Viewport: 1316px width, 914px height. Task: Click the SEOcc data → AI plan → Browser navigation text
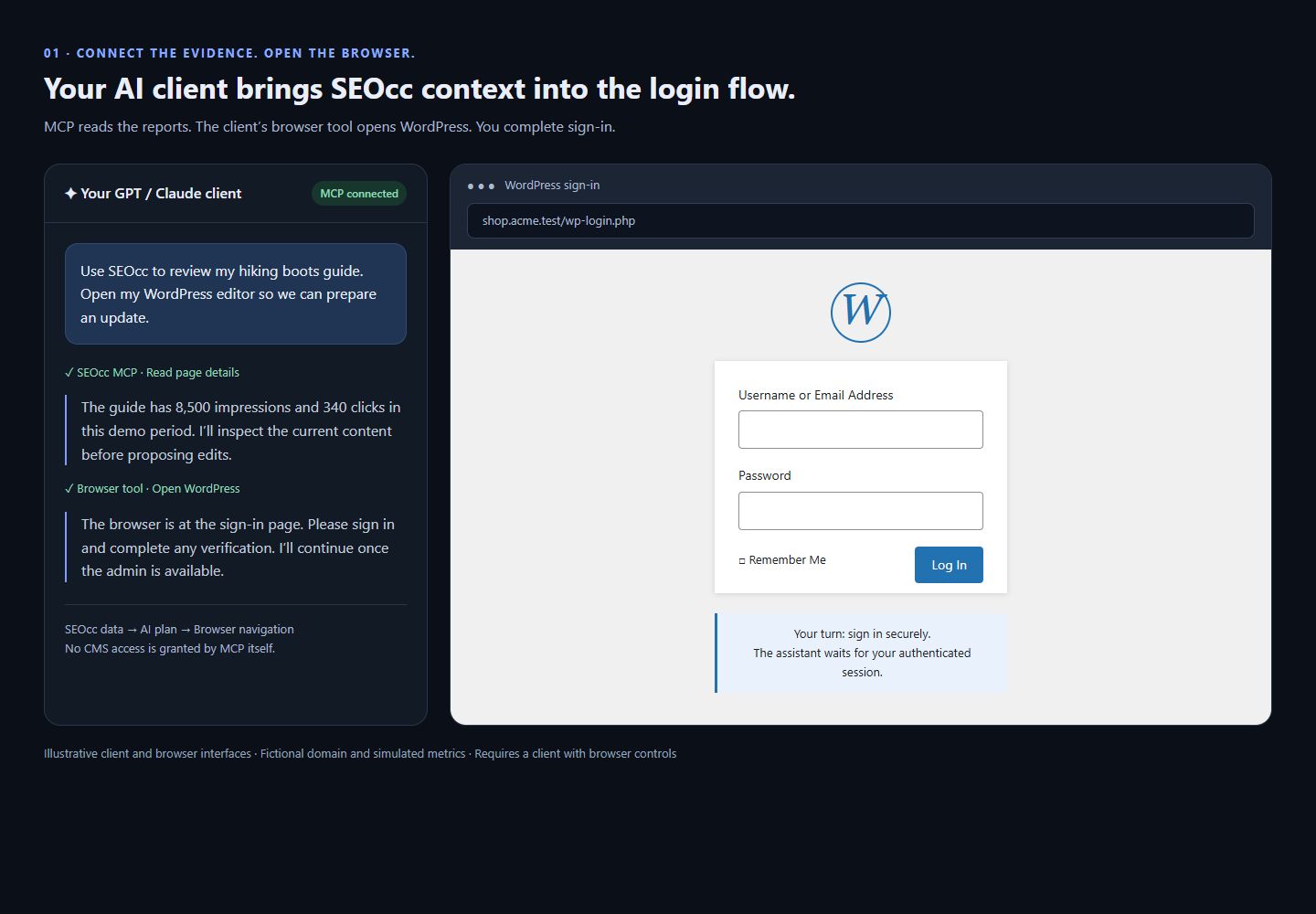click(179, 630)
